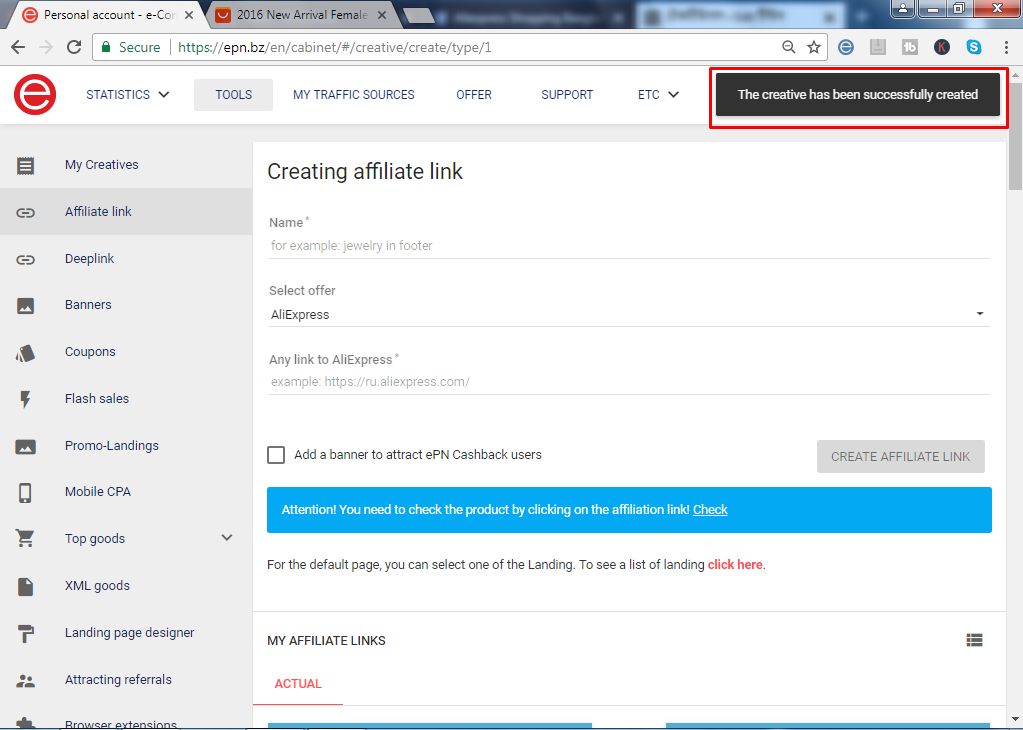Click the Affiliate link chain icon
Viewport: 1023px width, 730px height.
tap(25, 213)
